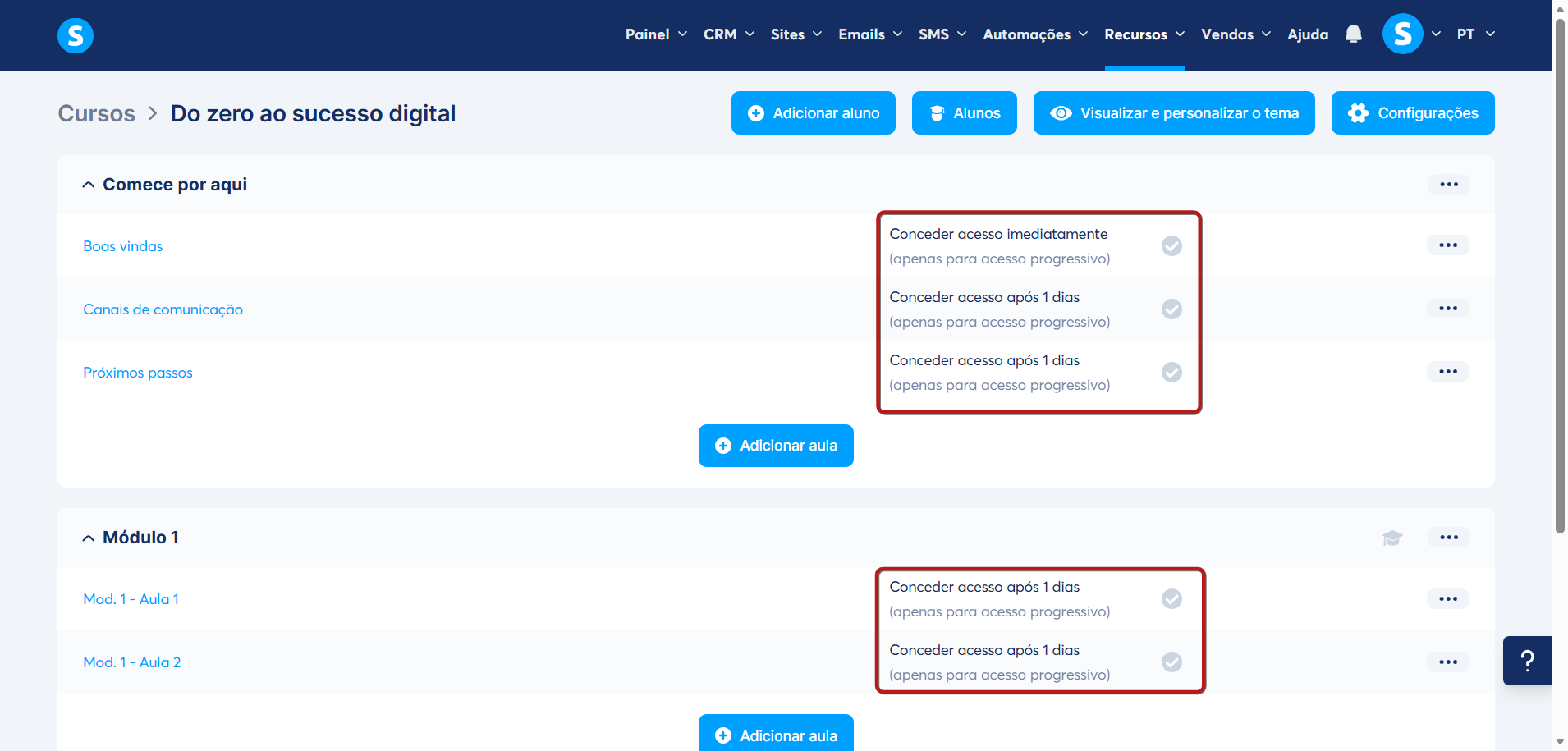This screenshot has width=1568, height=751.
Task: Open the SMS dropdown menu
Action: 942,34
